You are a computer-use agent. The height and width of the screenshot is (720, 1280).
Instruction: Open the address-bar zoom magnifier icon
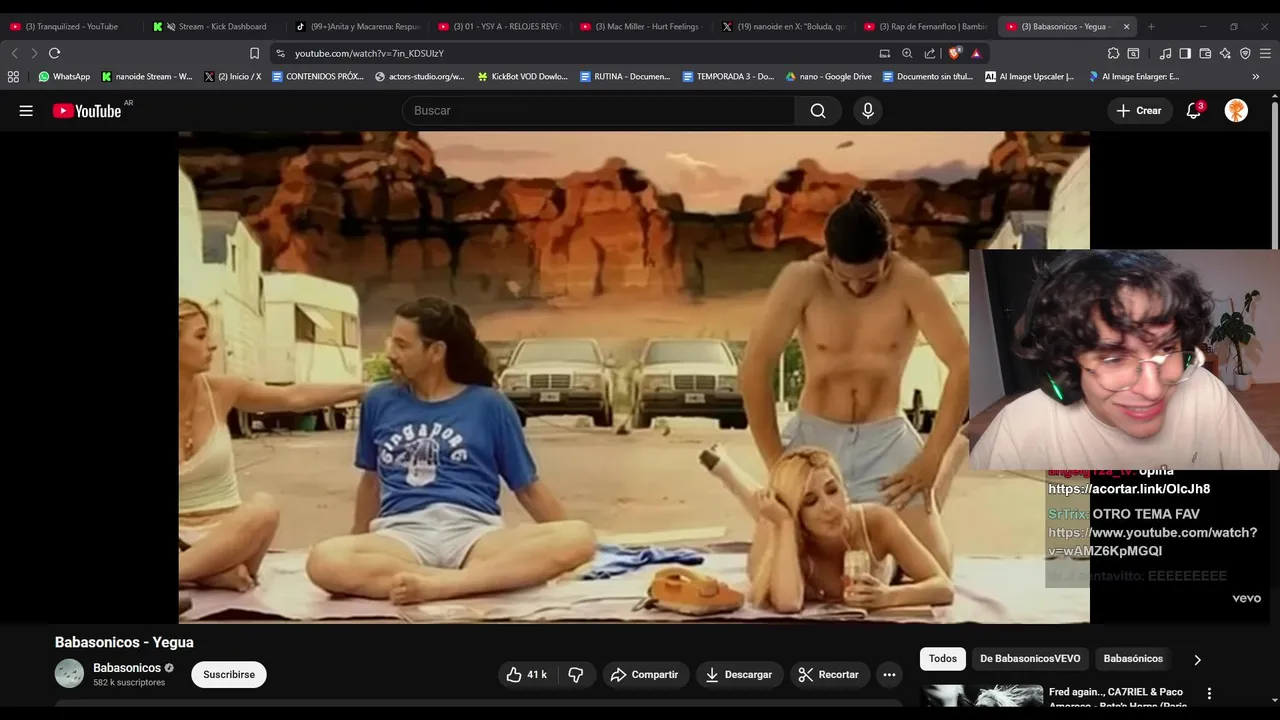pyautogui.click(x=907, y=53)
